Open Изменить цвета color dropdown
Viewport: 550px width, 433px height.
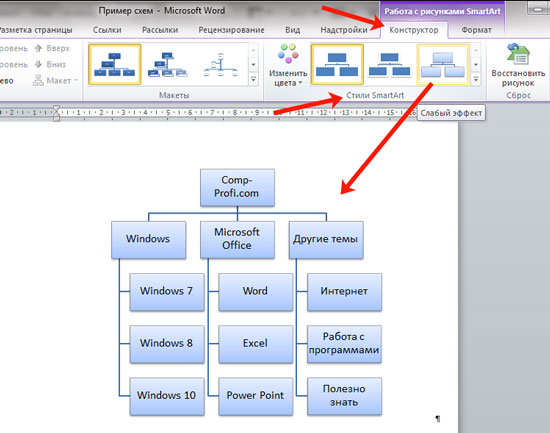[x=288, y=66]
